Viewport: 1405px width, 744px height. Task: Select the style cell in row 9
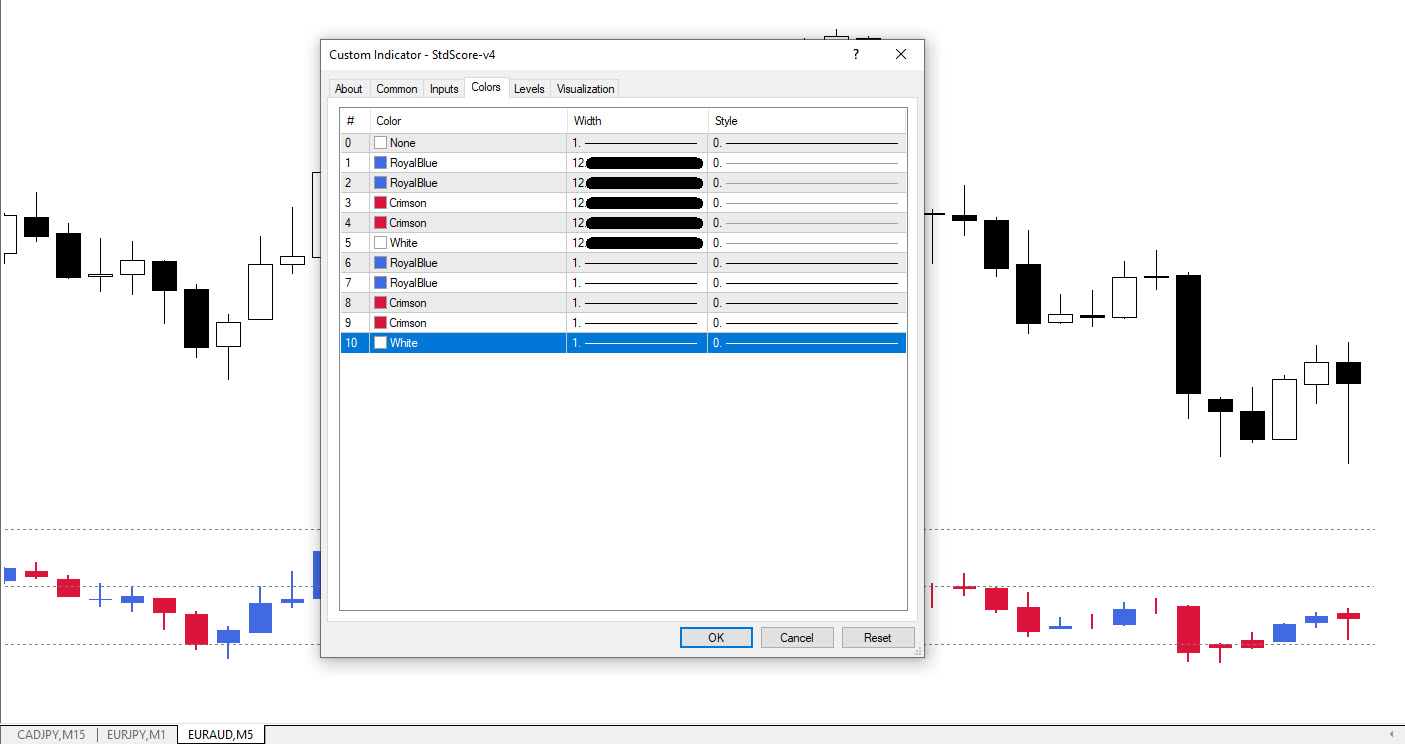point(807,323)
